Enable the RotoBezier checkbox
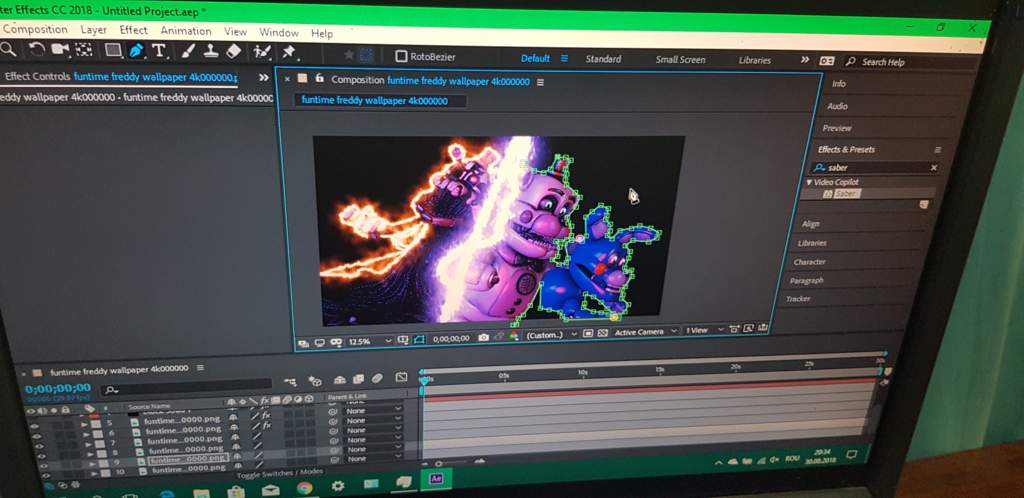The width and height of the screenshot is (1024, 498). 401,57
